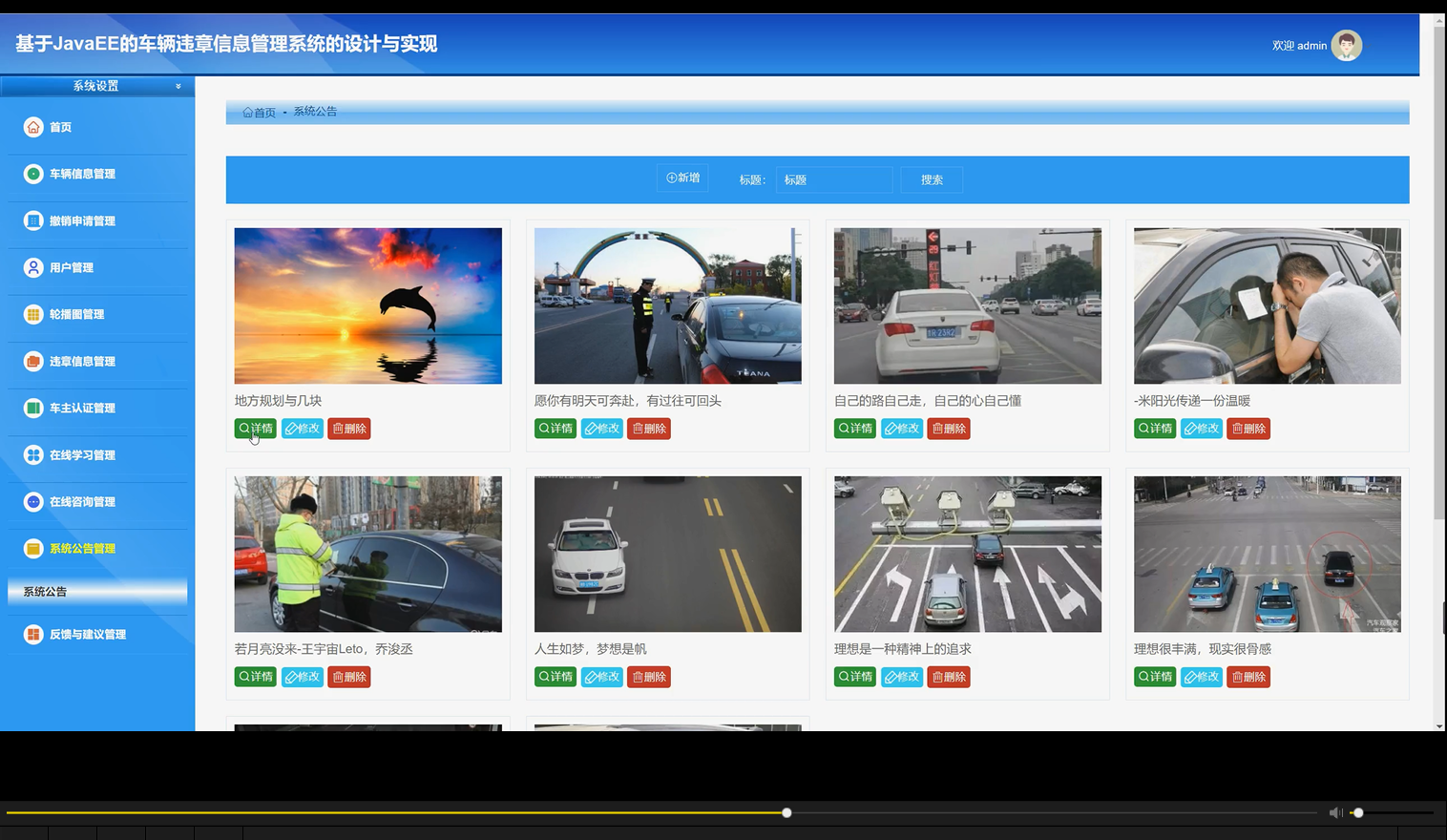Click the dolphin sunset thumbnail
This screenshot has height=840, width=1447.
point(368,305)
